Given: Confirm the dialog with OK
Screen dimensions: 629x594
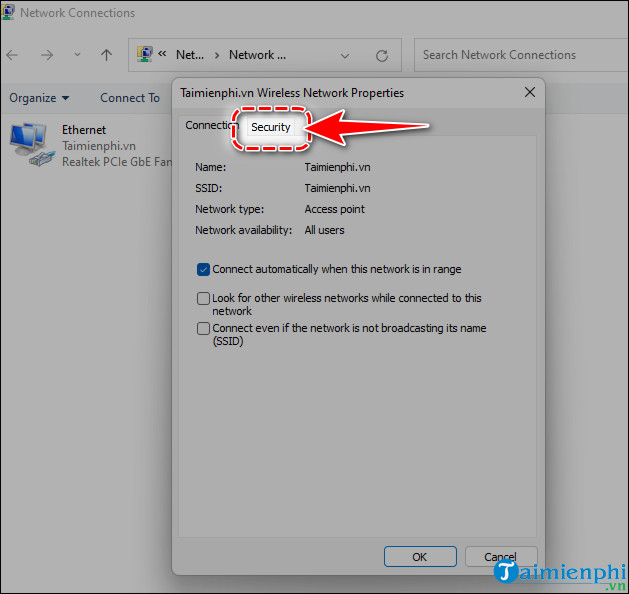Looking at the screenshot, I should pos(420,557).
